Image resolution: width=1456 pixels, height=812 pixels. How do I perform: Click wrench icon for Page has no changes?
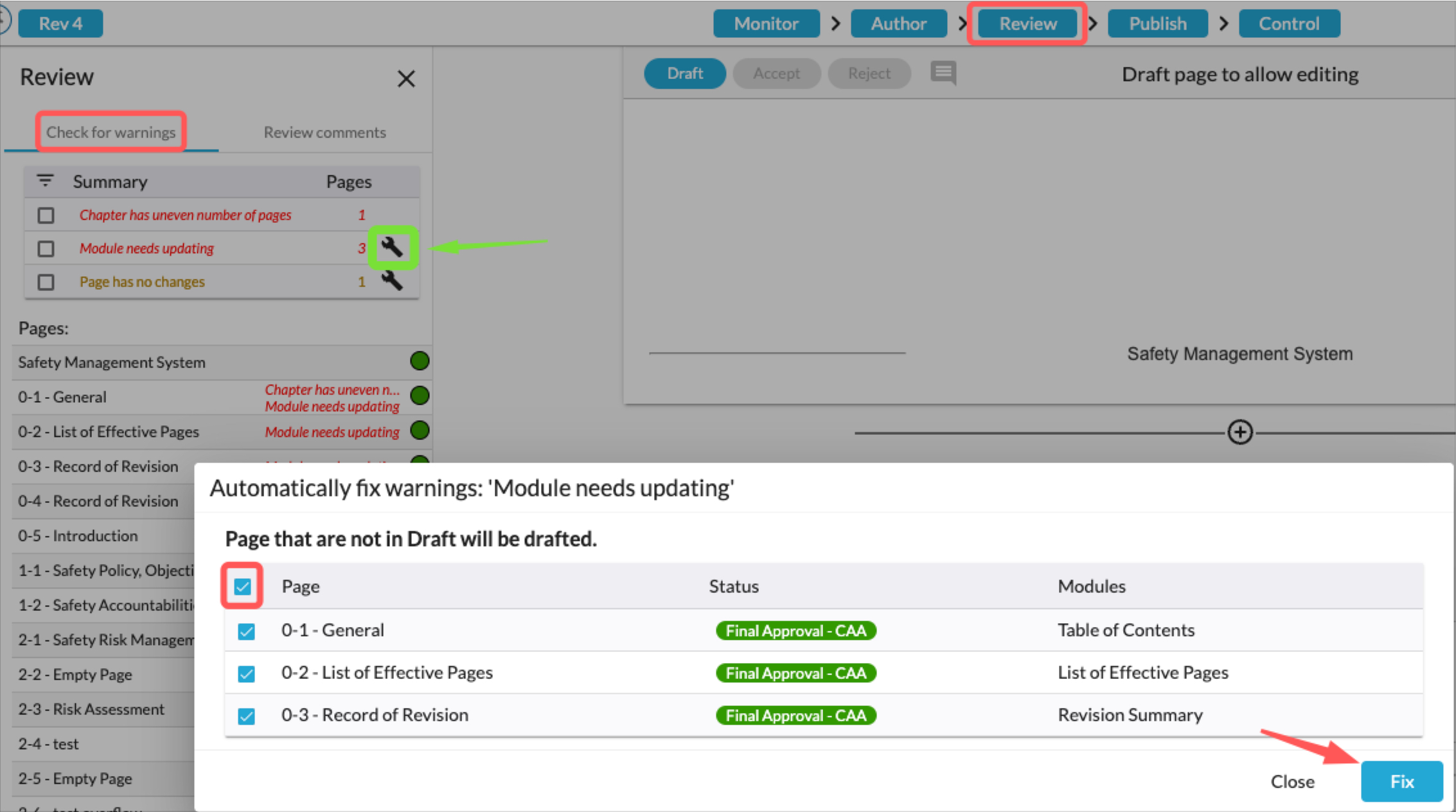coord(391,281)
